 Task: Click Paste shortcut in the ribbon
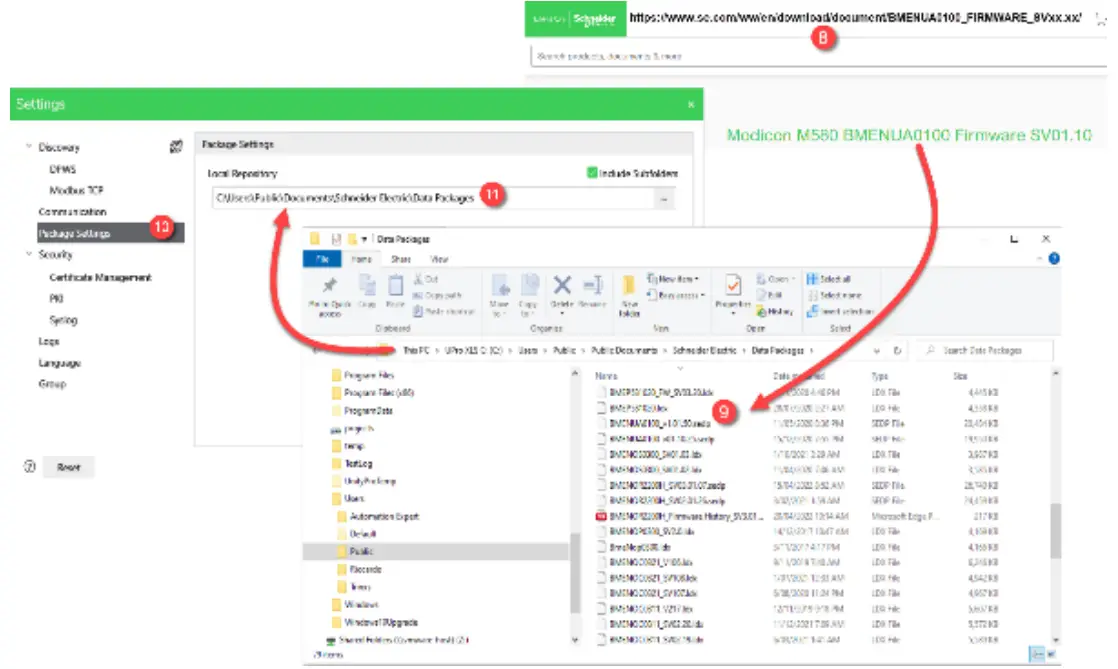[443, 311]
